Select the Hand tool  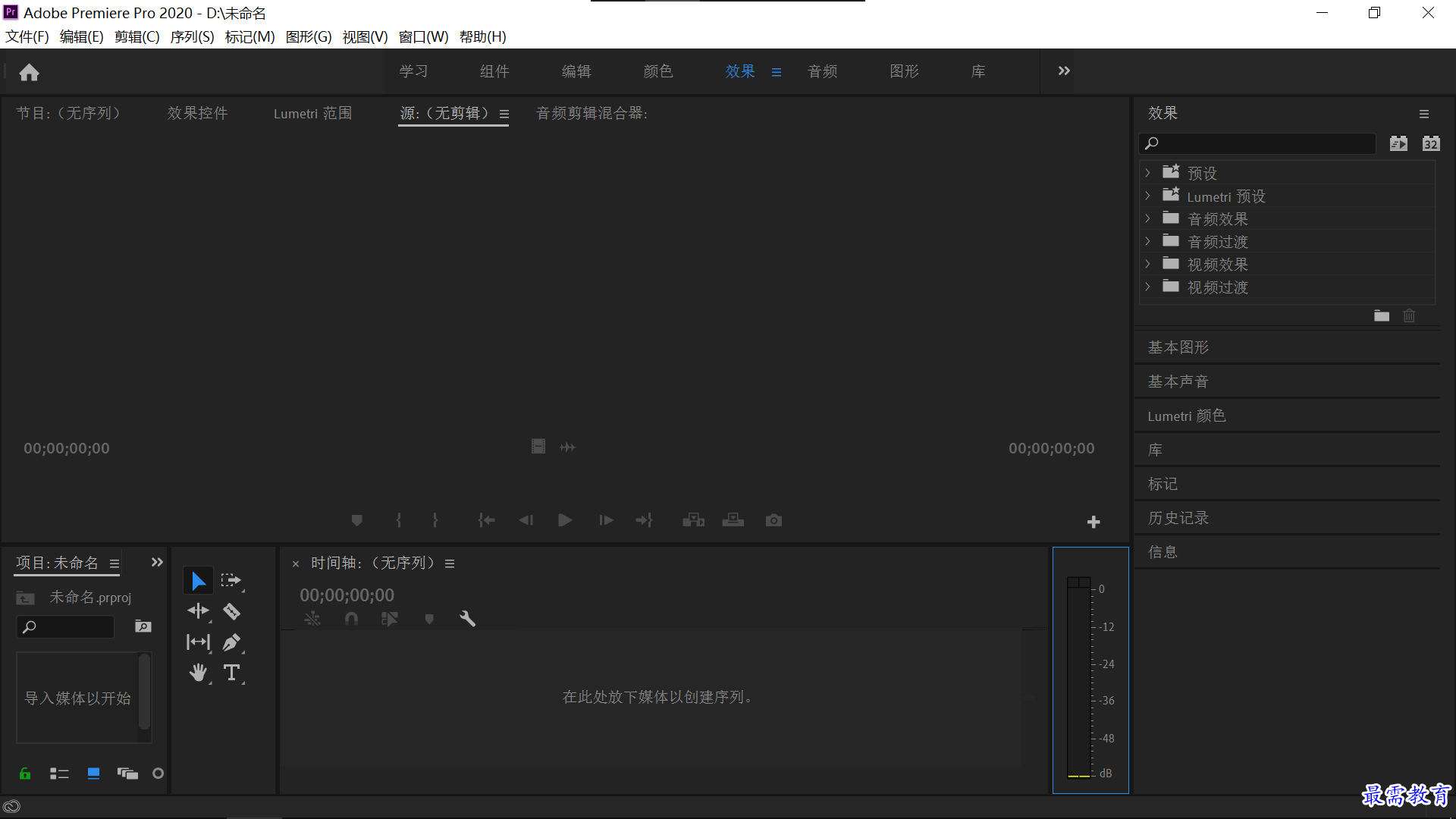click(x=198, y=673)
